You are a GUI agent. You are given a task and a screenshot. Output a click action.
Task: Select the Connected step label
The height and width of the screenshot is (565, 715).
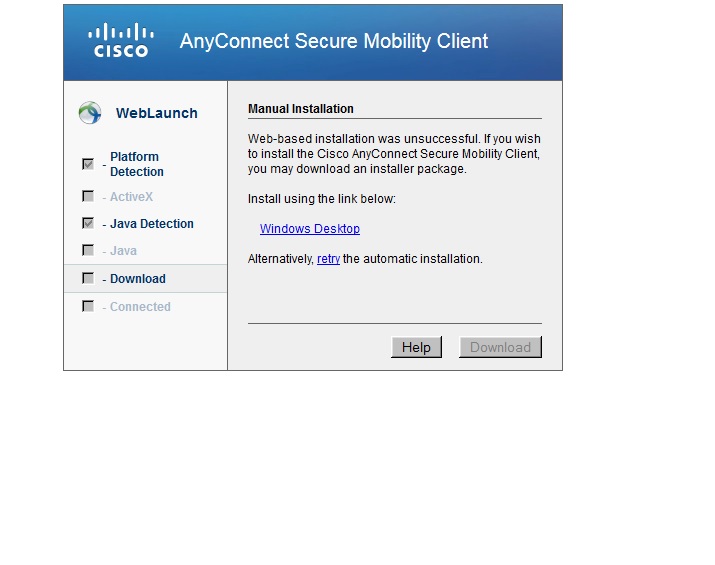click(140, 306)
